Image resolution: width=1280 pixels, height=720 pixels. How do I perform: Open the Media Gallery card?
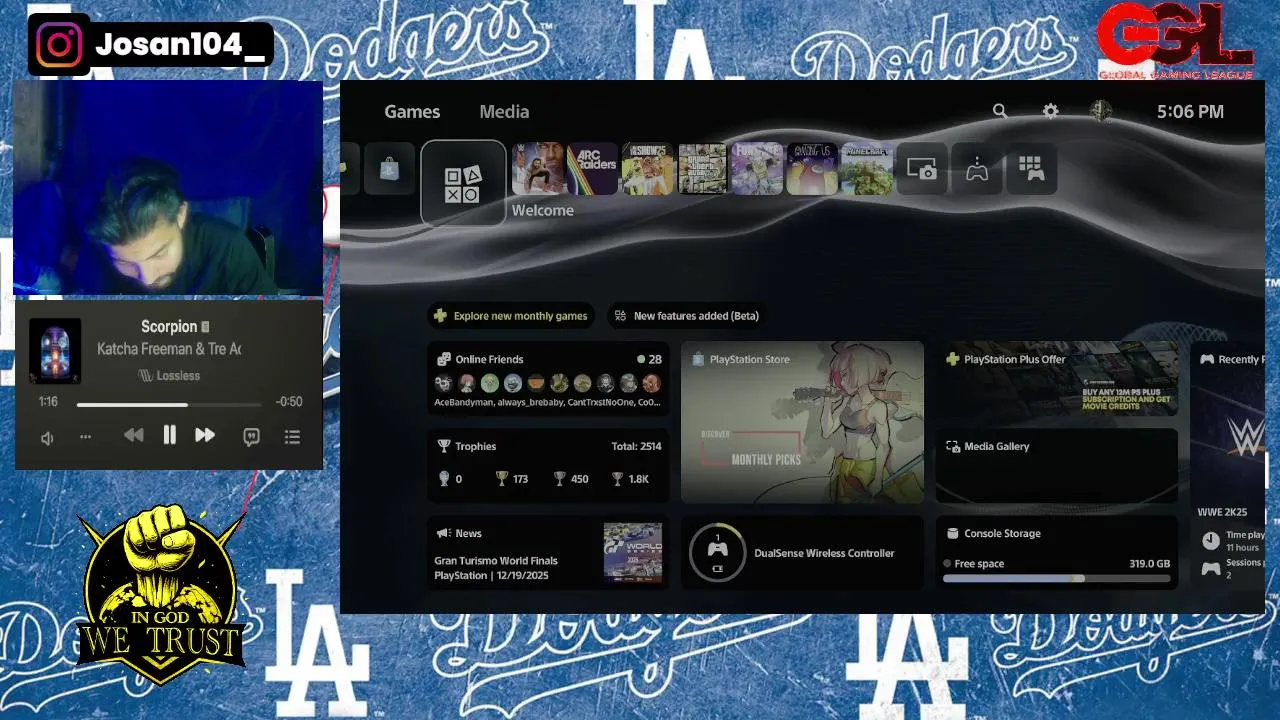coord(1057,465)
